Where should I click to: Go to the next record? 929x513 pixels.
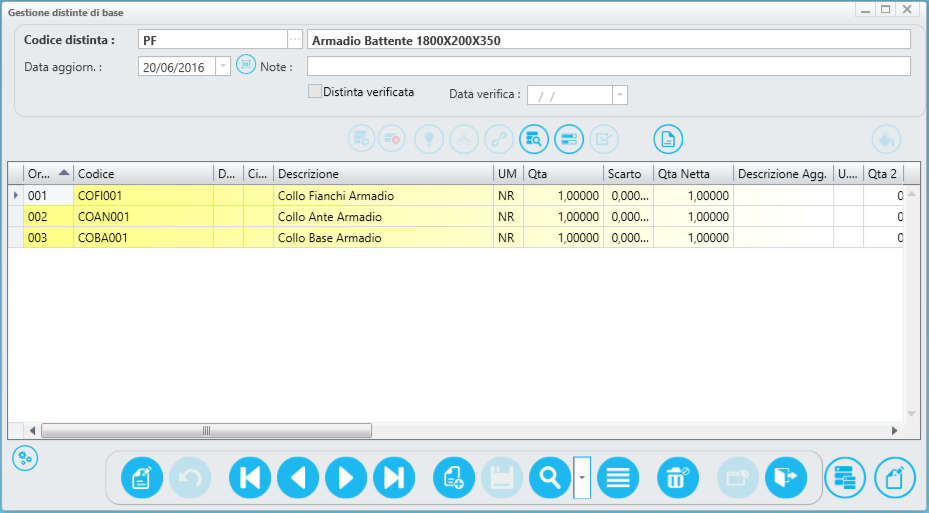coord(346,478)
